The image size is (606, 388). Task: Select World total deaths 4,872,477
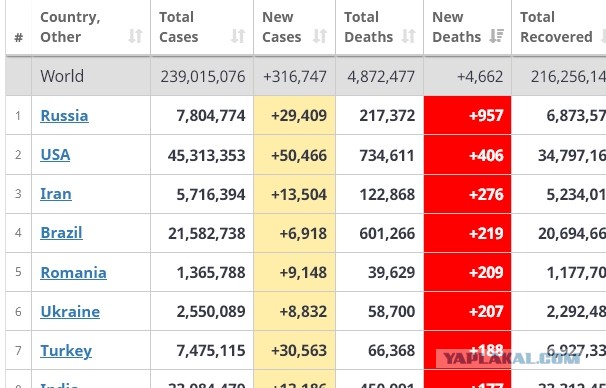tap(381, 77)
